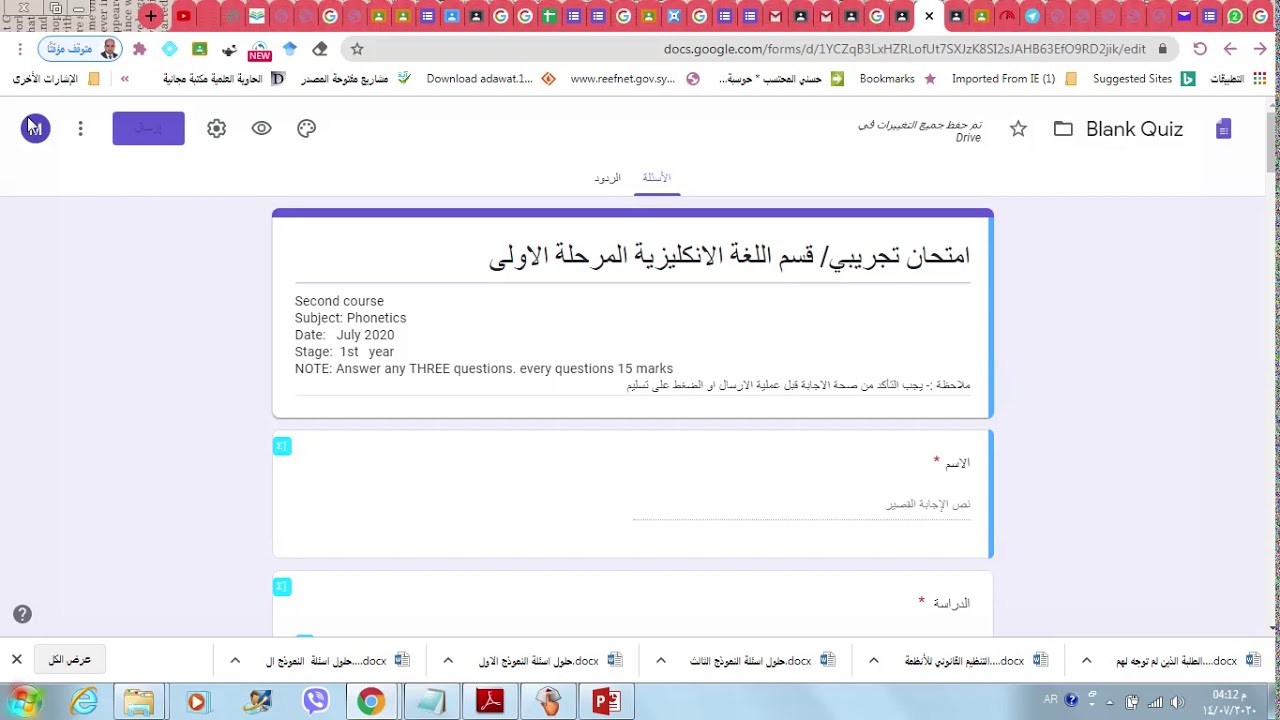The height and width of the screenshot is (720, 1280).
Task: Select the الدراسة question title
Action: [951, 603]
